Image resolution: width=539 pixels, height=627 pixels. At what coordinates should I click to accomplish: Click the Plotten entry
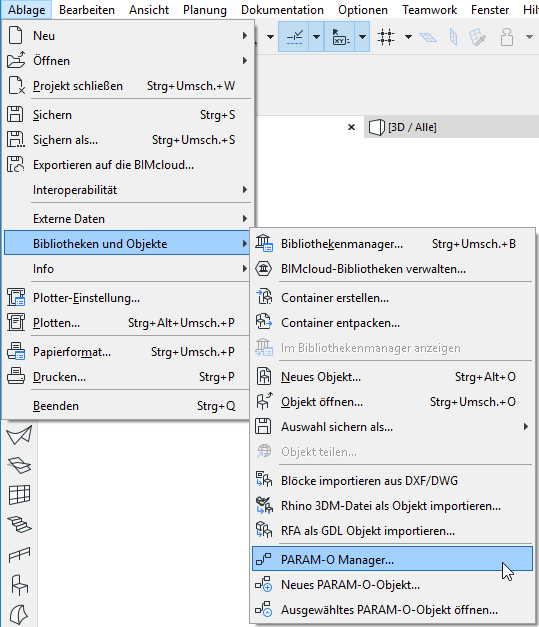[x=128, y=323]
